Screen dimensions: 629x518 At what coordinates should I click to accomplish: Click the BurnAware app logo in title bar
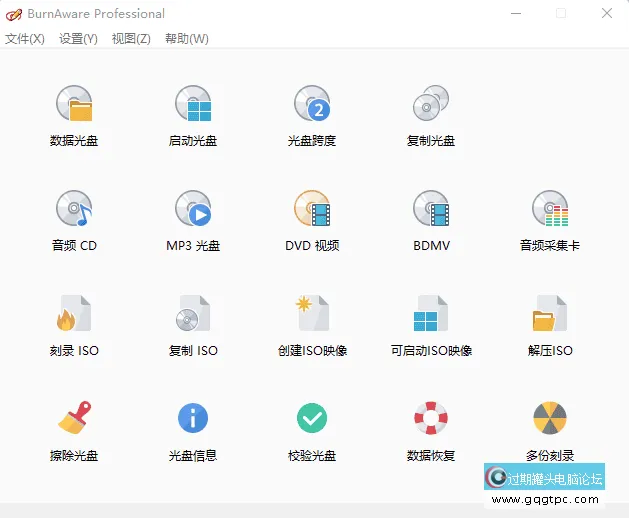14,14
